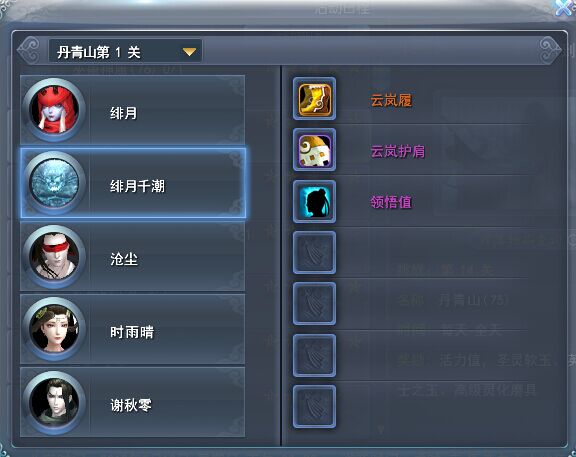This screenshot has height=457, width=576.
Task: Click the yellow dropdown arrow
Action: (189, 52)
